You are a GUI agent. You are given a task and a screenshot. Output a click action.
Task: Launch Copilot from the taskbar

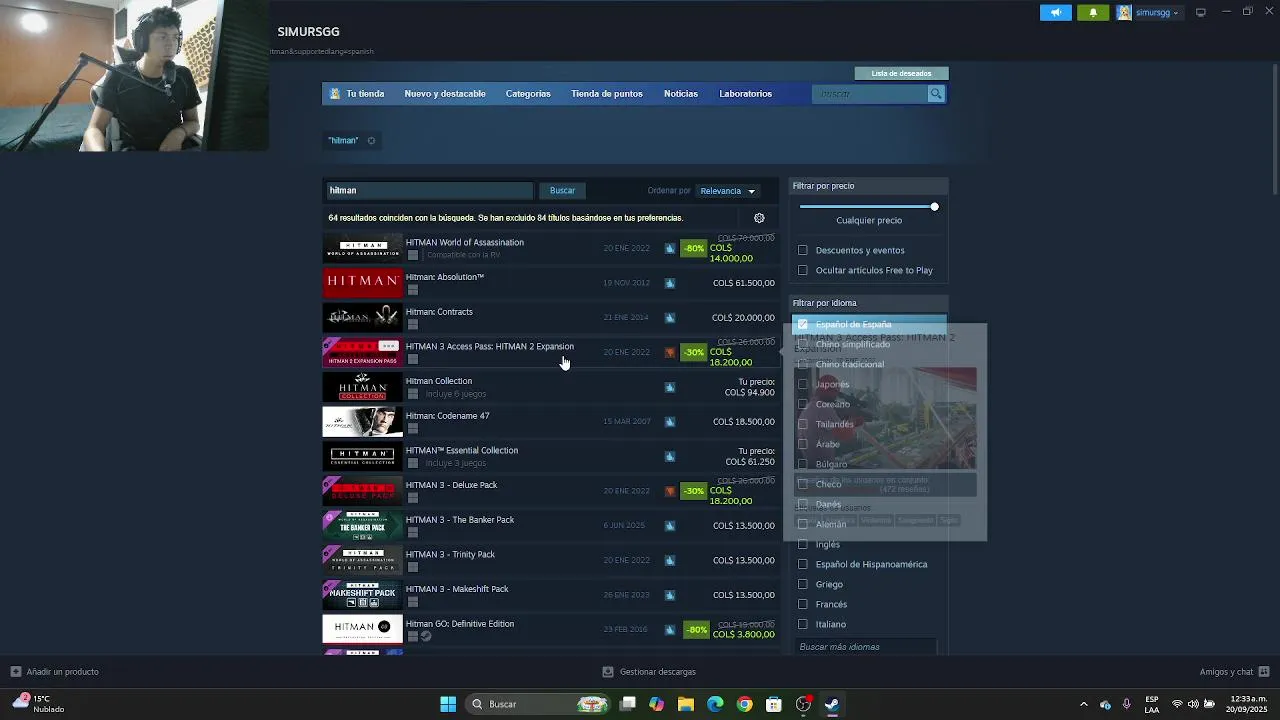click(656, 704)
